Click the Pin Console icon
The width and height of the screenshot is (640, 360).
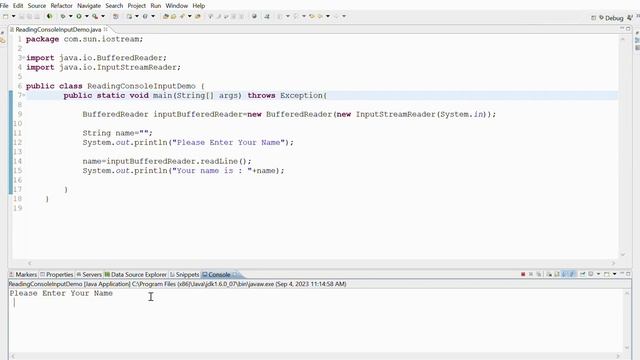tap(582, 274)
